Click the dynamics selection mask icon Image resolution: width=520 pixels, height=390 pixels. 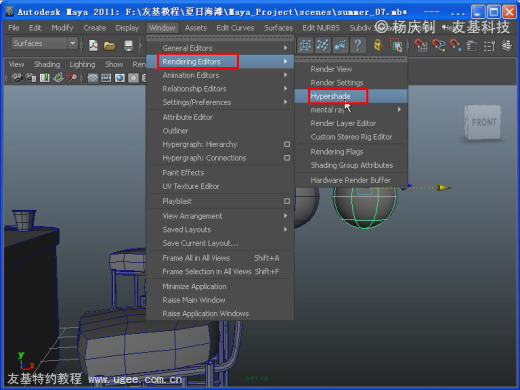(340, 45)
